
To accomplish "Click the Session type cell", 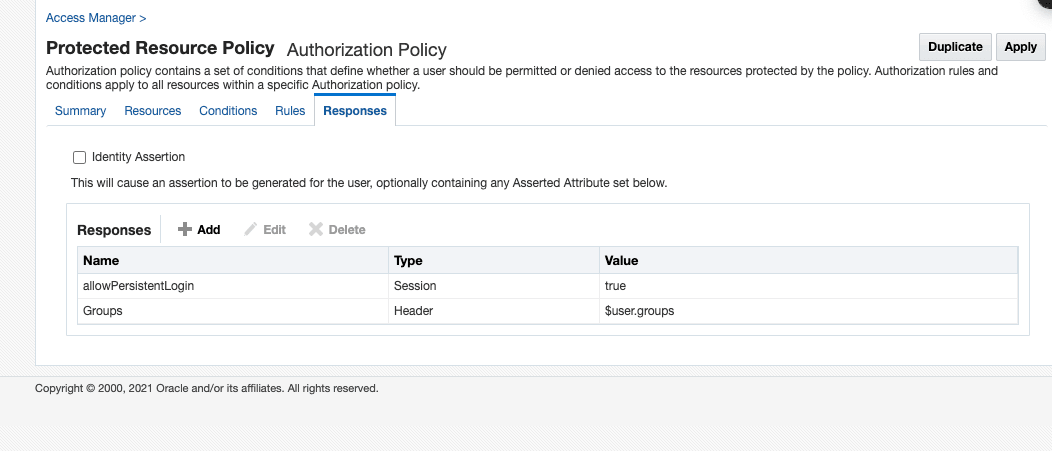I will 415,286.
